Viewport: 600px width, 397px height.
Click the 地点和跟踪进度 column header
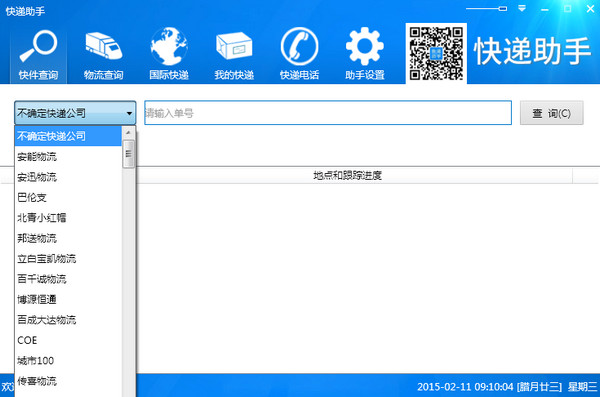[x=347, y=176]
